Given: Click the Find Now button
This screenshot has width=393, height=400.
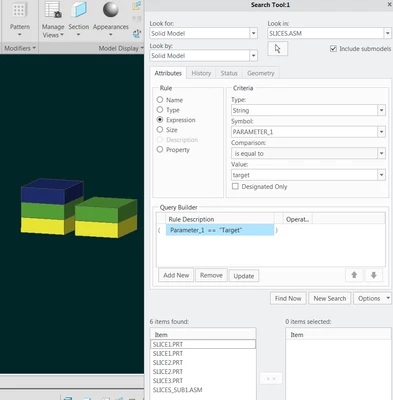Looking at the screenshot, I should (288, 298).
